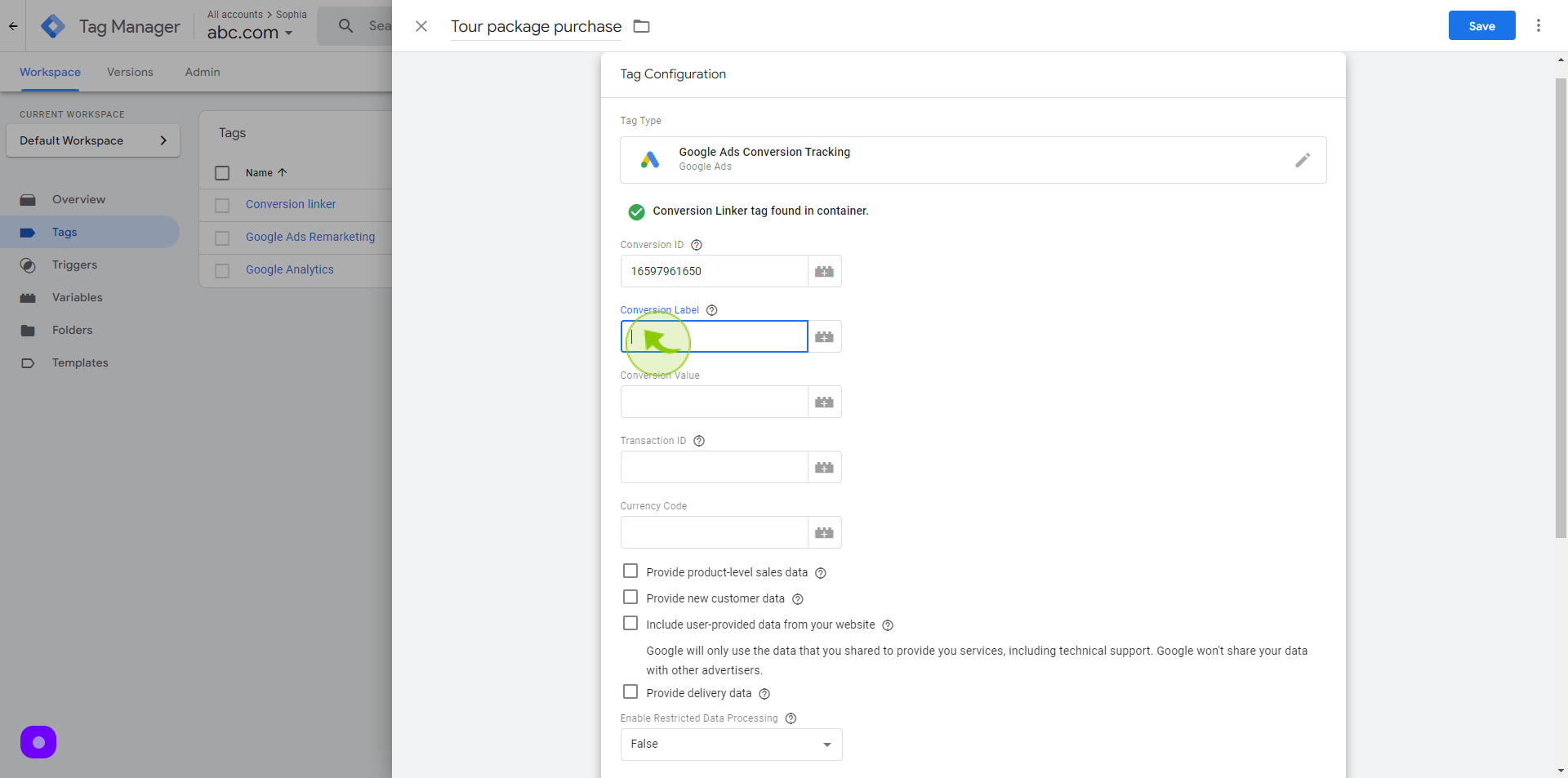Switch to the Workspace tab

click(x=50, y=72)
